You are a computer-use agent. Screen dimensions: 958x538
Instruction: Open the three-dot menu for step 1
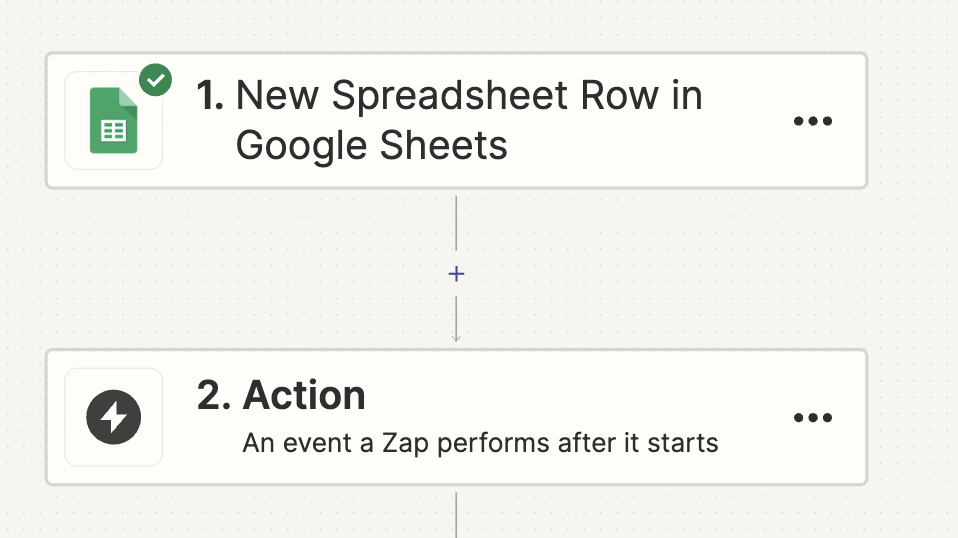pyautogui.click(x=813, y=121)
